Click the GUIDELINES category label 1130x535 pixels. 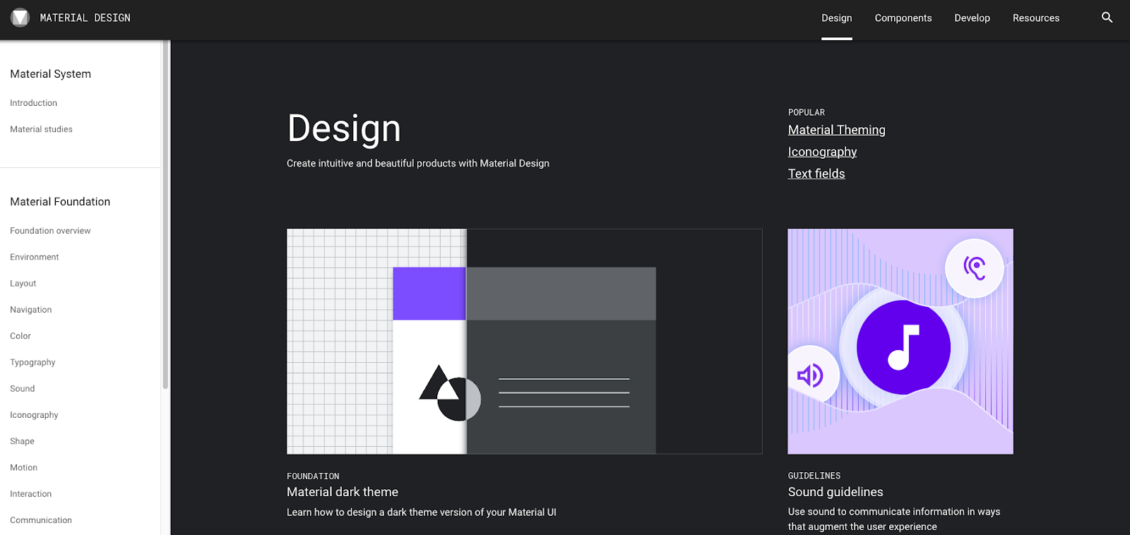[x=814, y=476]
